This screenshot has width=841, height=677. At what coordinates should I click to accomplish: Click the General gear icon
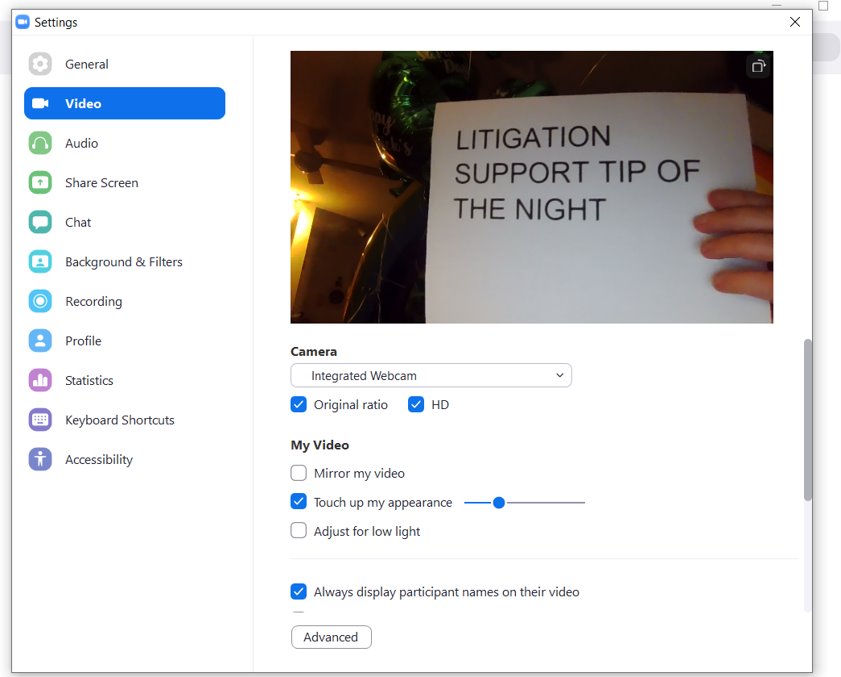tap(40, 64)
